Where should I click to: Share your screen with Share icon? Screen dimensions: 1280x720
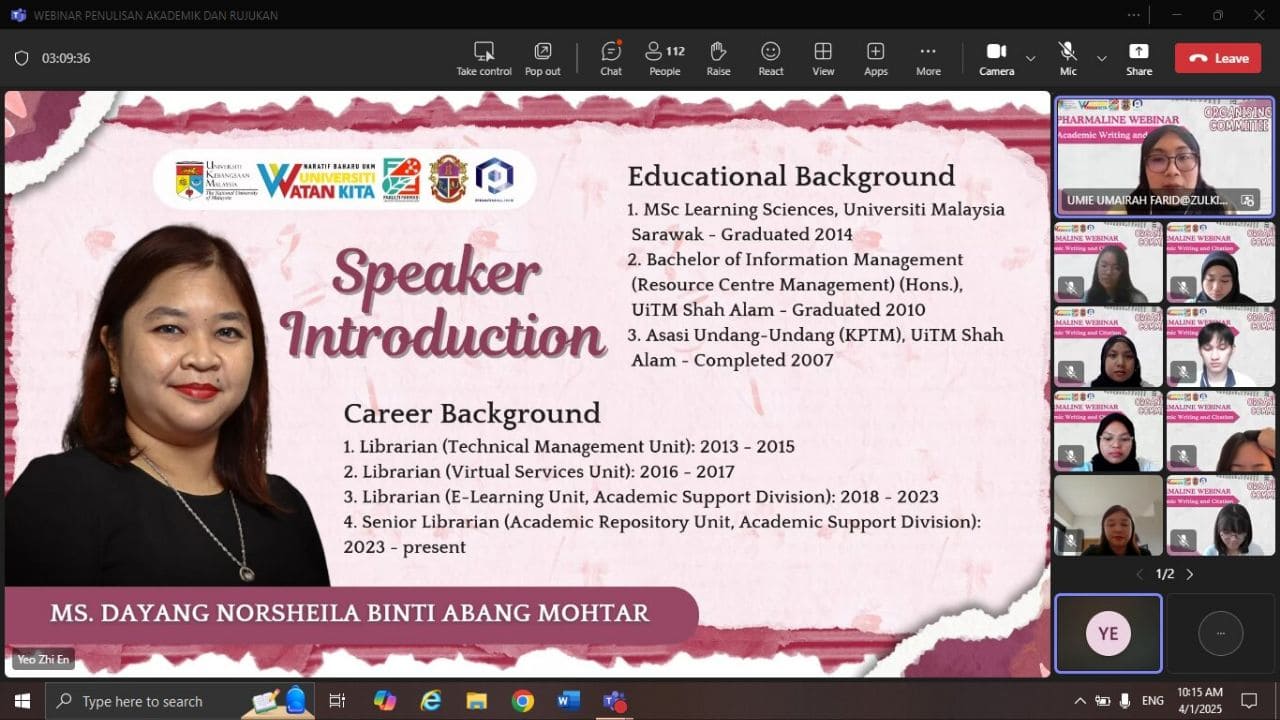pyautogui.click(x=1138, y=58)
